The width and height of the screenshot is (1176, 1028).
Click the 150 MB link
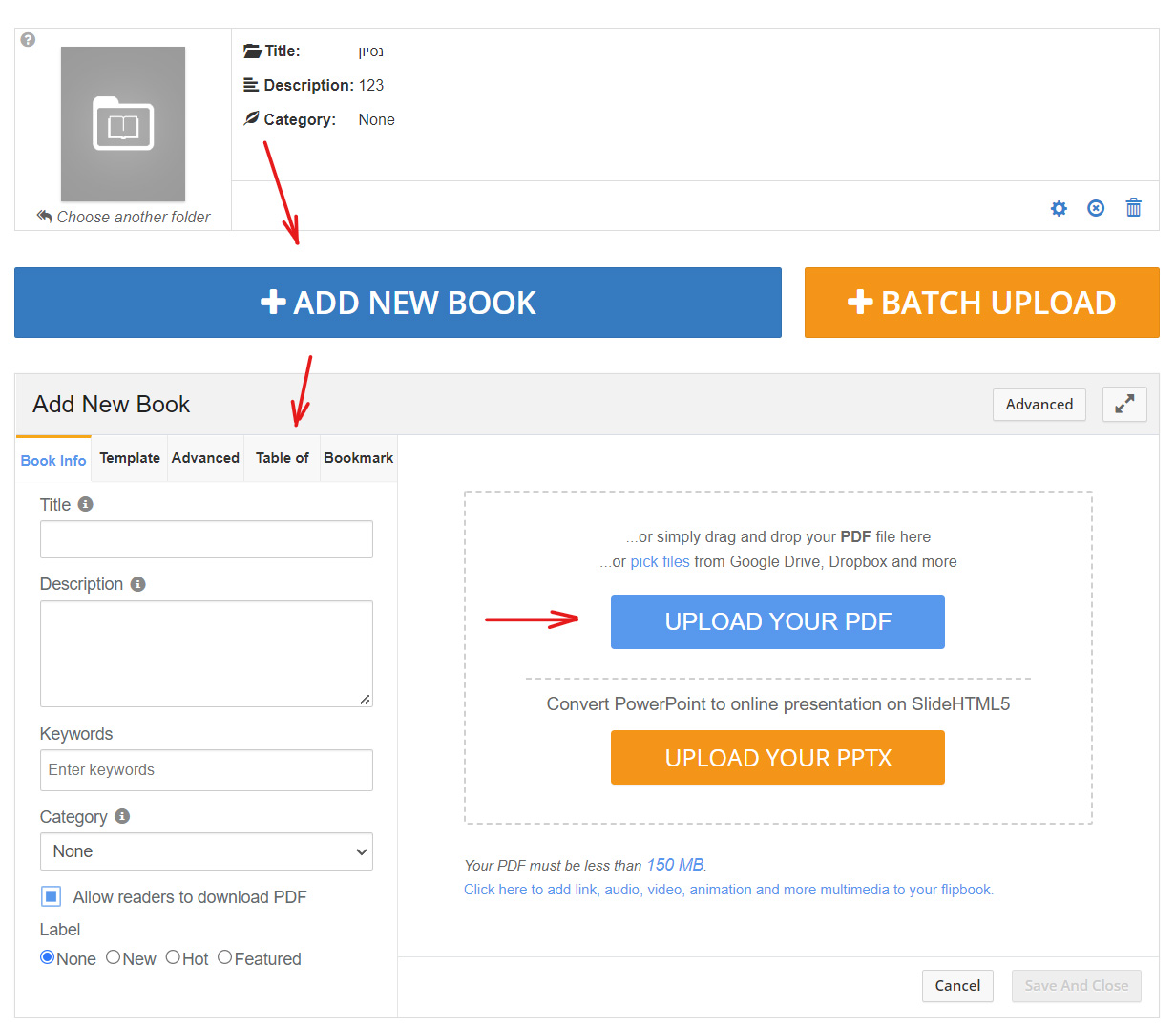click(x=675, y=865)
